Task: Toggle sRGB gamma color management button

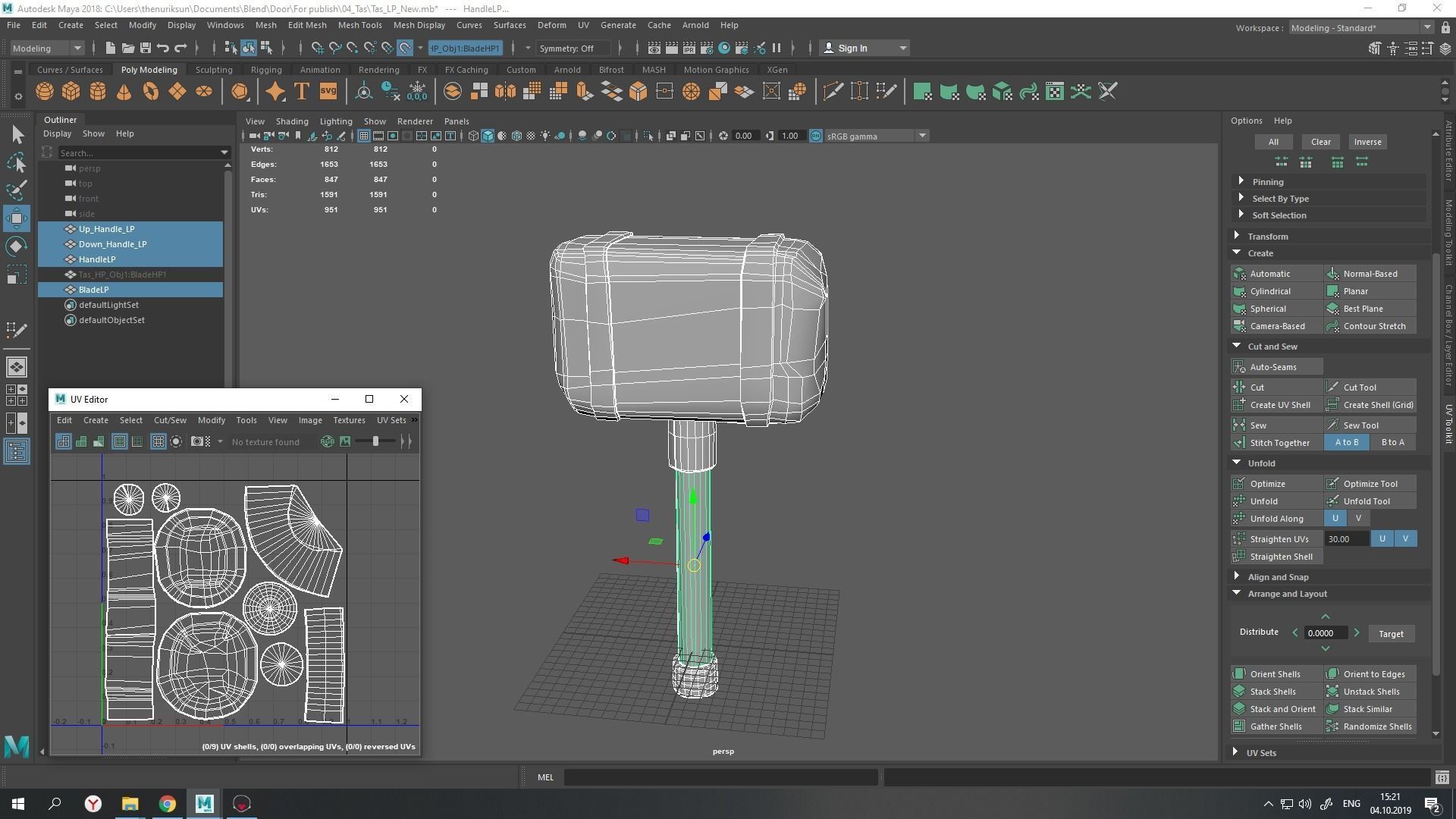Action: (816, 136)
